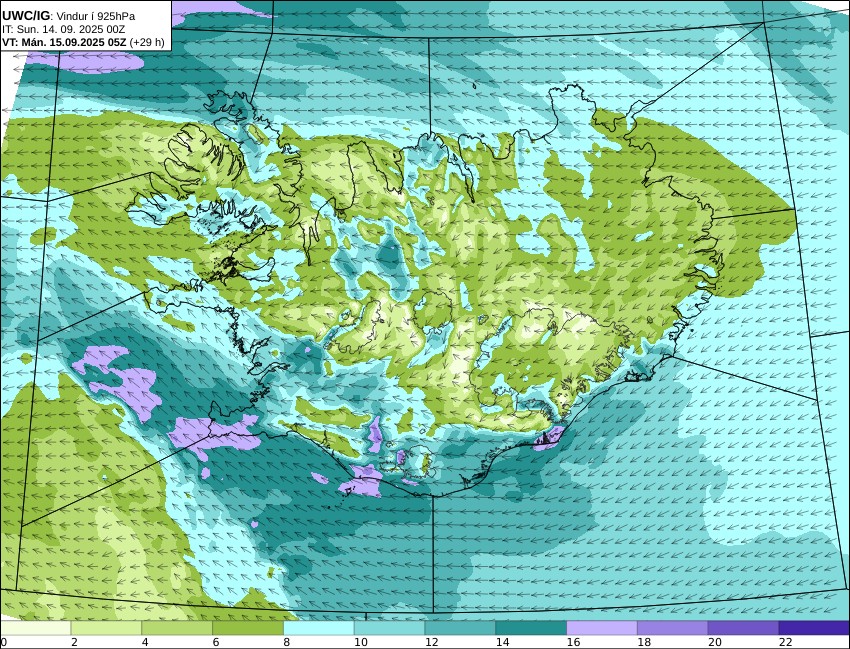850x649 pixels.
Task: Click the legend value '14'
Action: [503, 642]
